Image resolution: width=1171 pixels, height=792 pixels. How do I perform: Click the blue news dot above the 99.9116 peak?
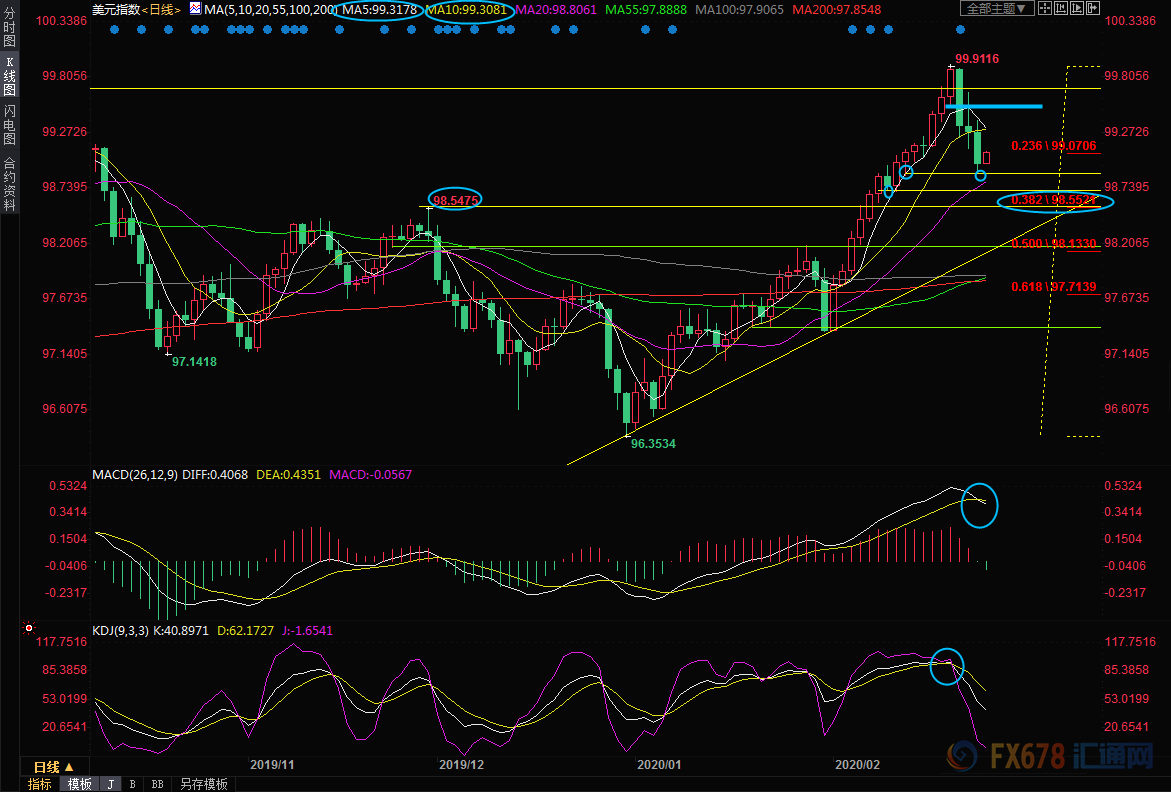point(960,30)
